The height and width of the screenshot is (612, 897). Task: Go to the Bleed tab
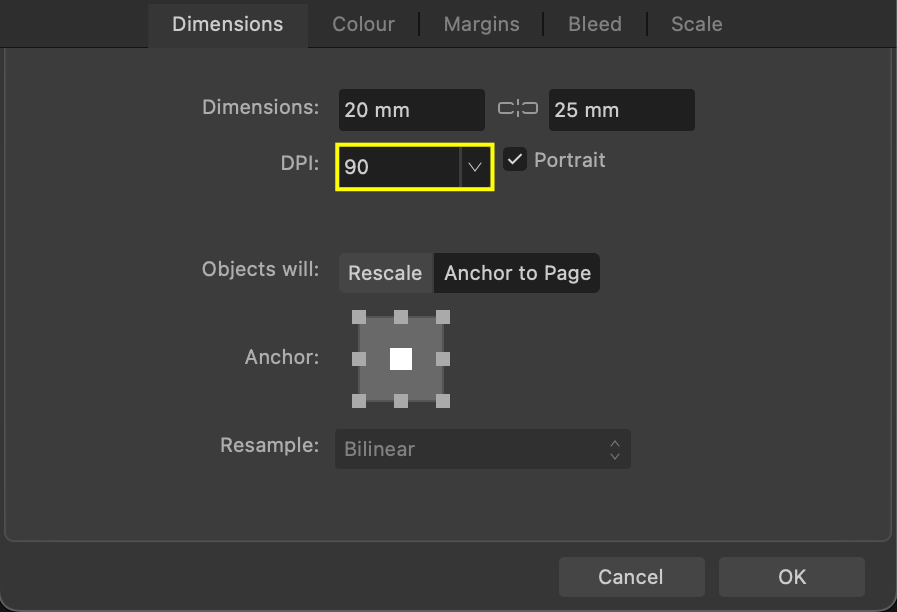click(x=595, y=24)
